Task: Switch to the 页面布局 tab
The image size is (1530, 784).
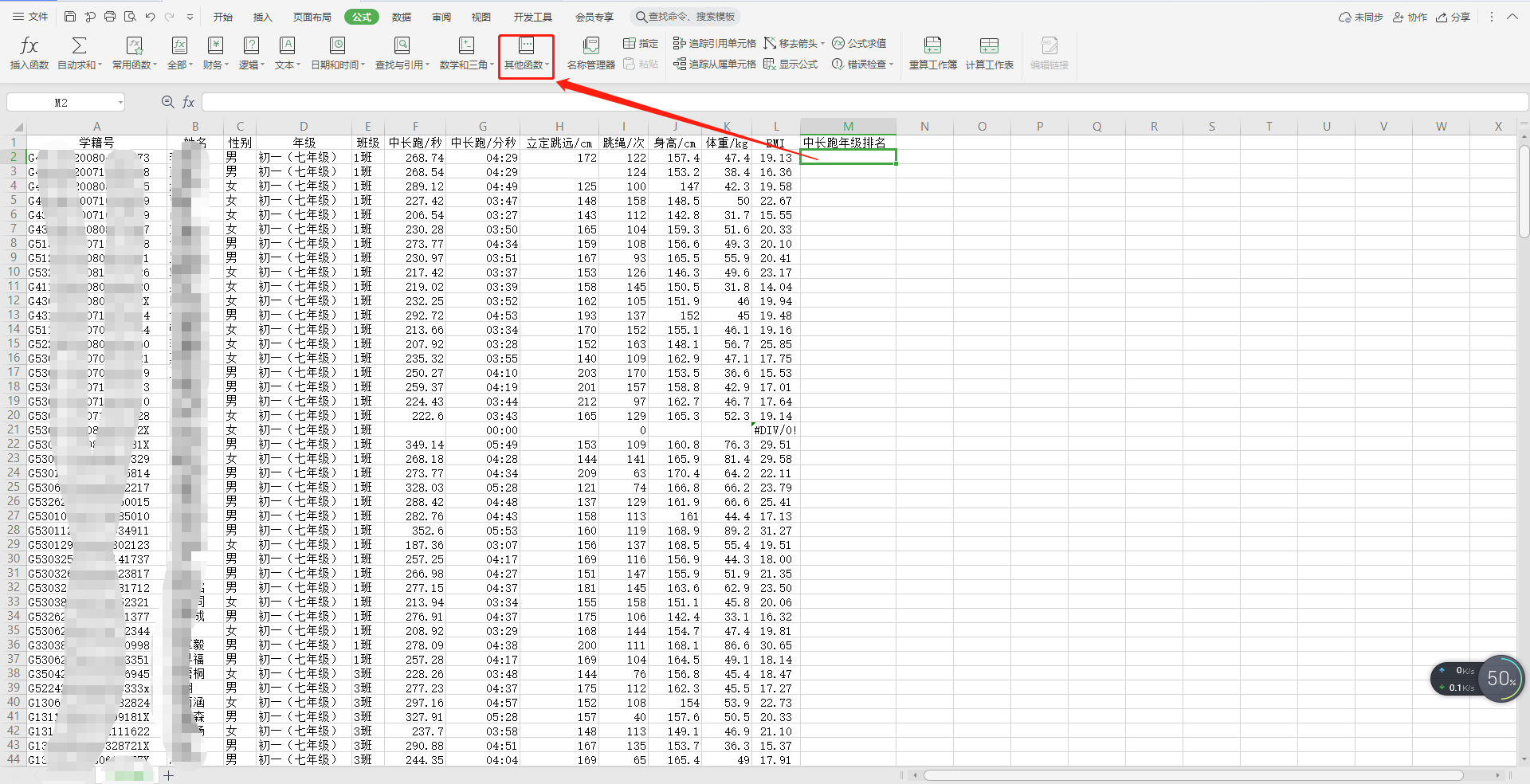Action: point(312,17)
